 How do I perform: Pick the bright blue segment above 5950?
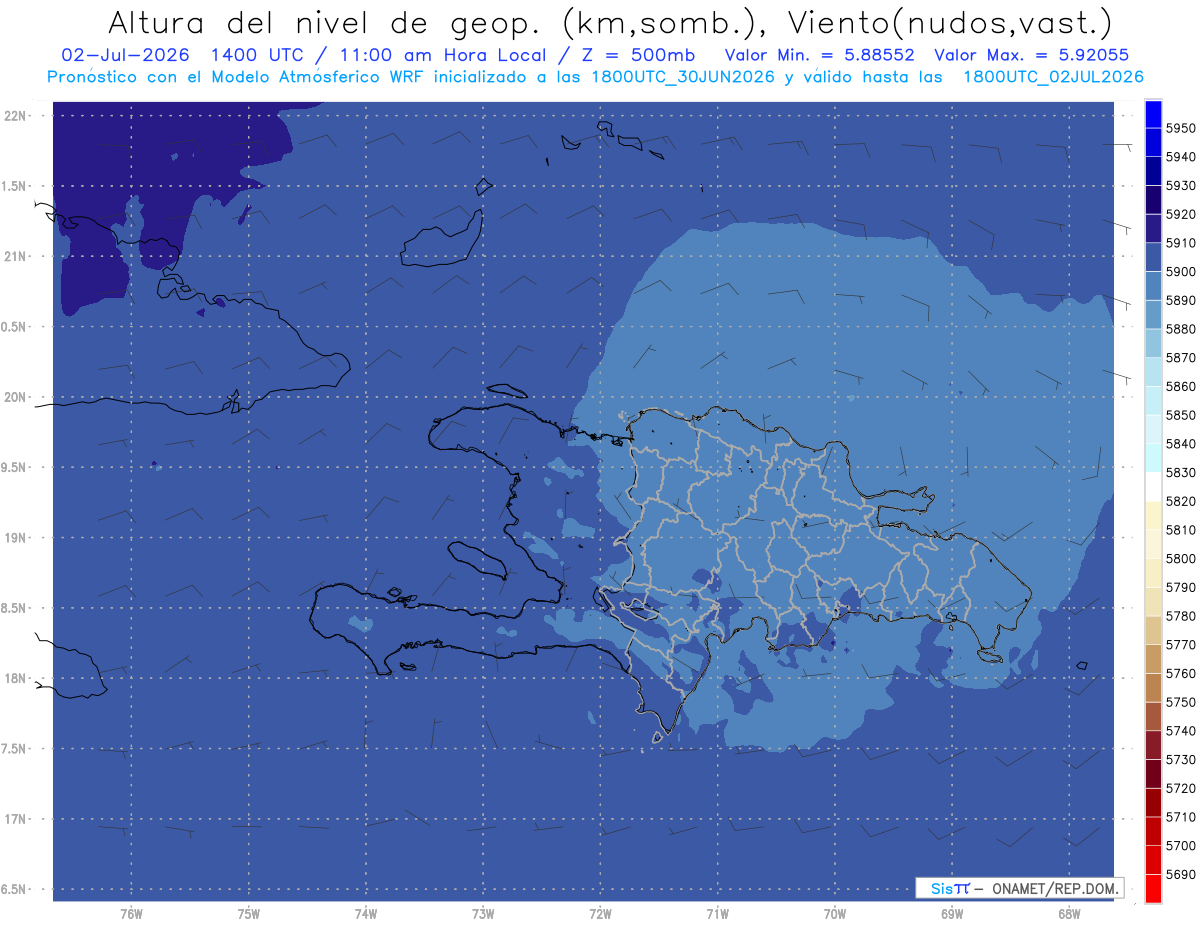(1153, 114)
